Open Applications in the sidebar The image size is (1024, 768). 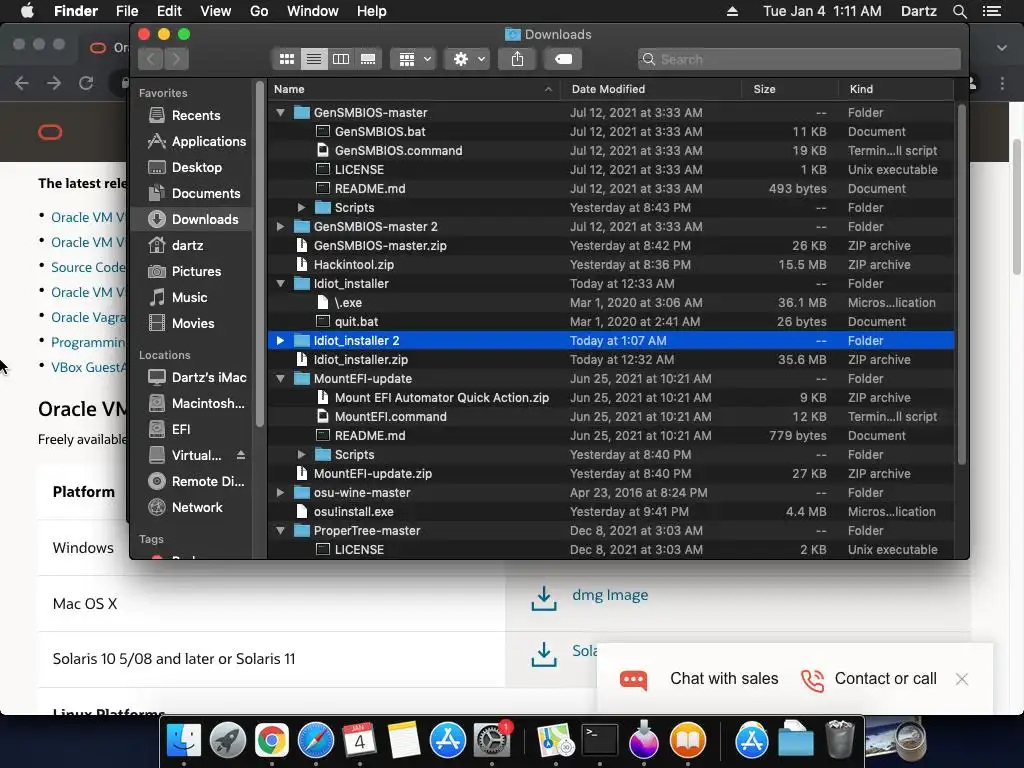190,142
